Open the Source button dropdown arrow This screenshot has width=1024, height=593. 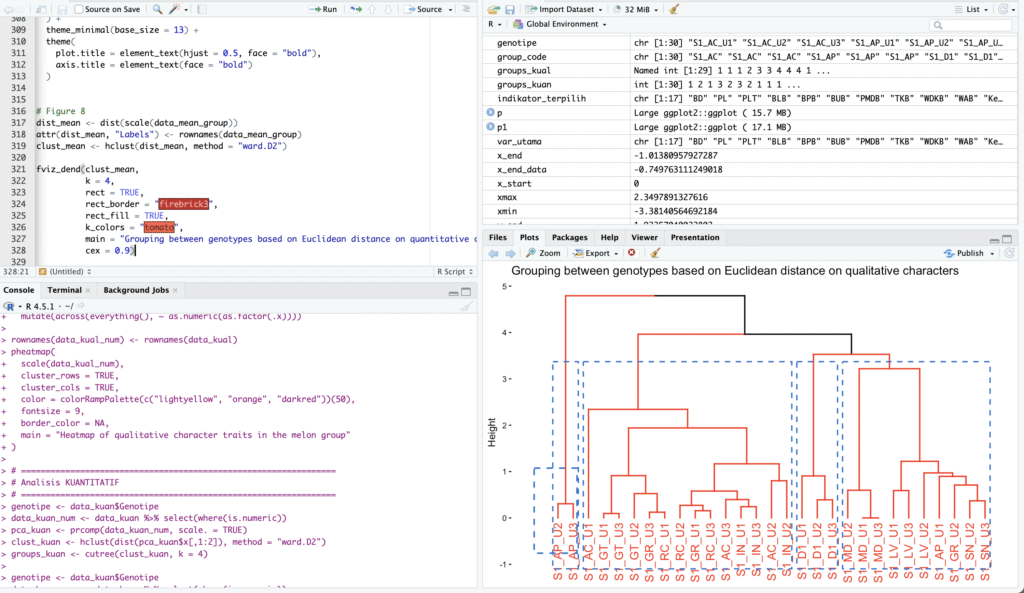[450, 9]
